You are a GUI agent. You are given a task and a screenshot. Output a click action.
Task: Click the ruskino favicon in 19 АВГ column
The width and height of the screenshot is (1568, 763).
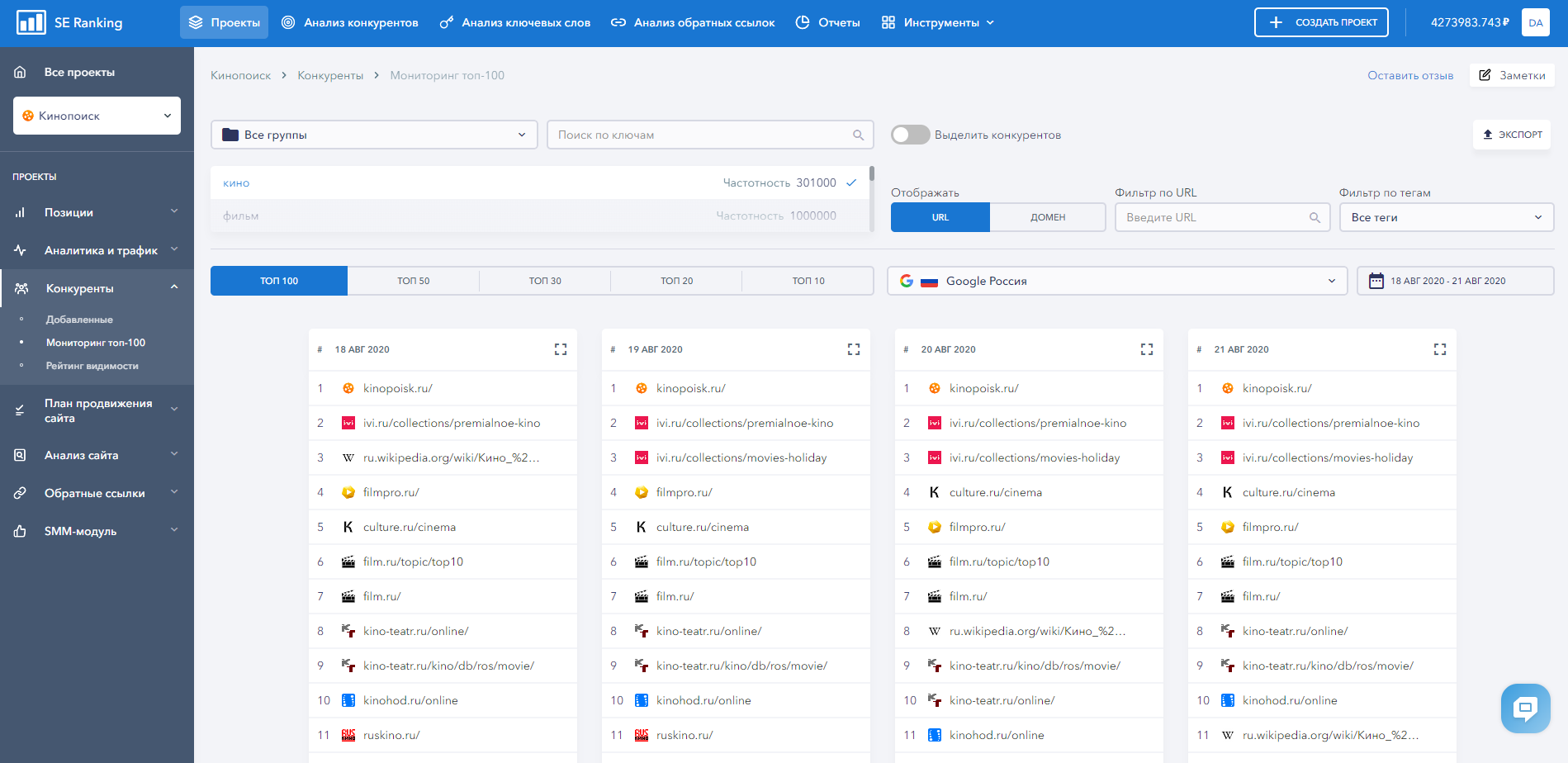642,735
